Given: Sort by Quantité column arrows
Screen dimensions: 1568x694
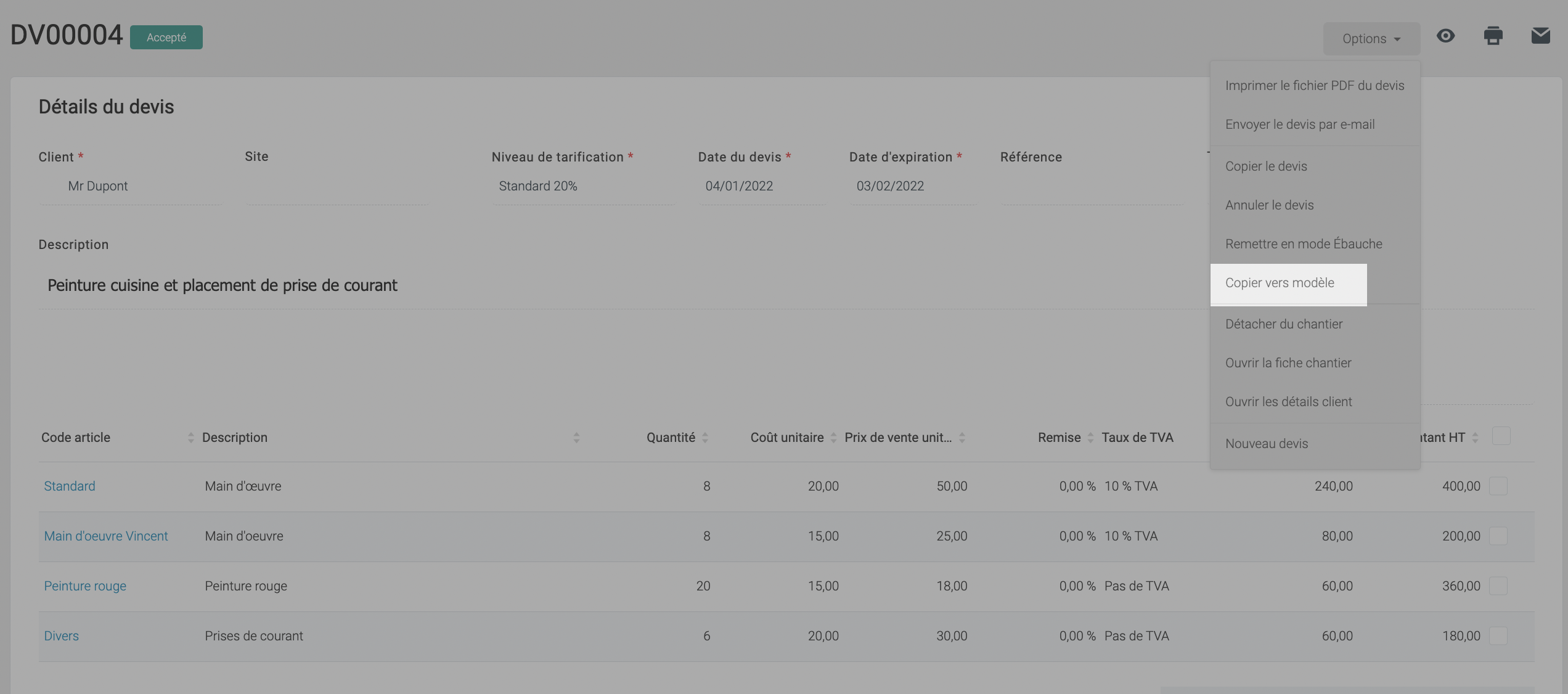Looking at the screenshot, I should pos(705,438).
